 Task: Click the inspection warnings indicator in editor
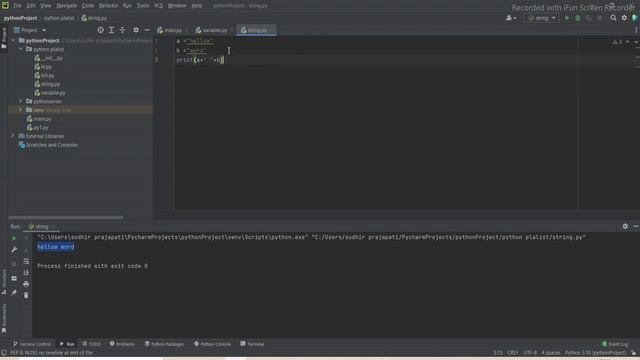[617, 42]
